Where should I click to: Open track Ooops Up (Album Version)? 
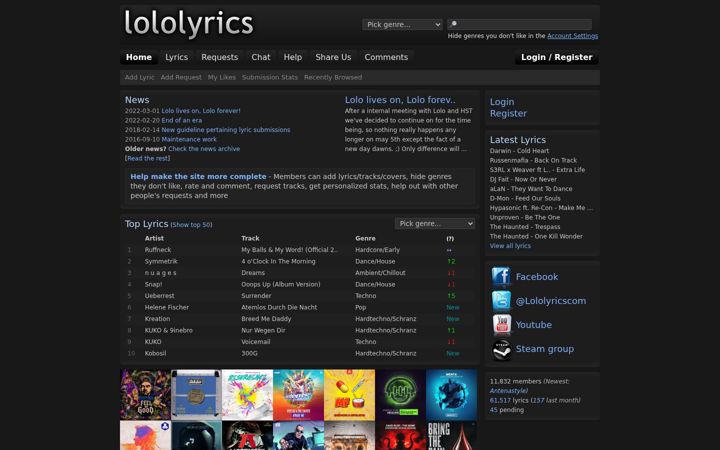(281, 284)
